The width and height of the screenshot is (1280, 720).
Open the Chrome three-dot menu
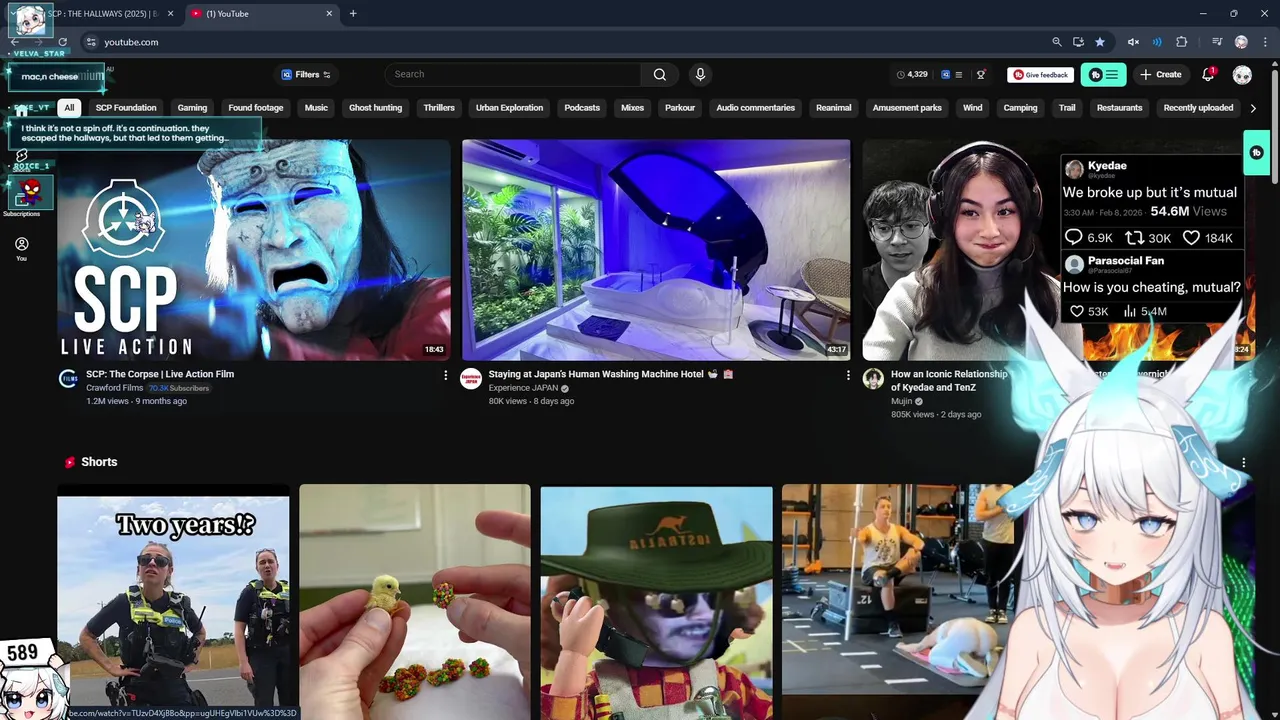click(x=1263, y=42)
